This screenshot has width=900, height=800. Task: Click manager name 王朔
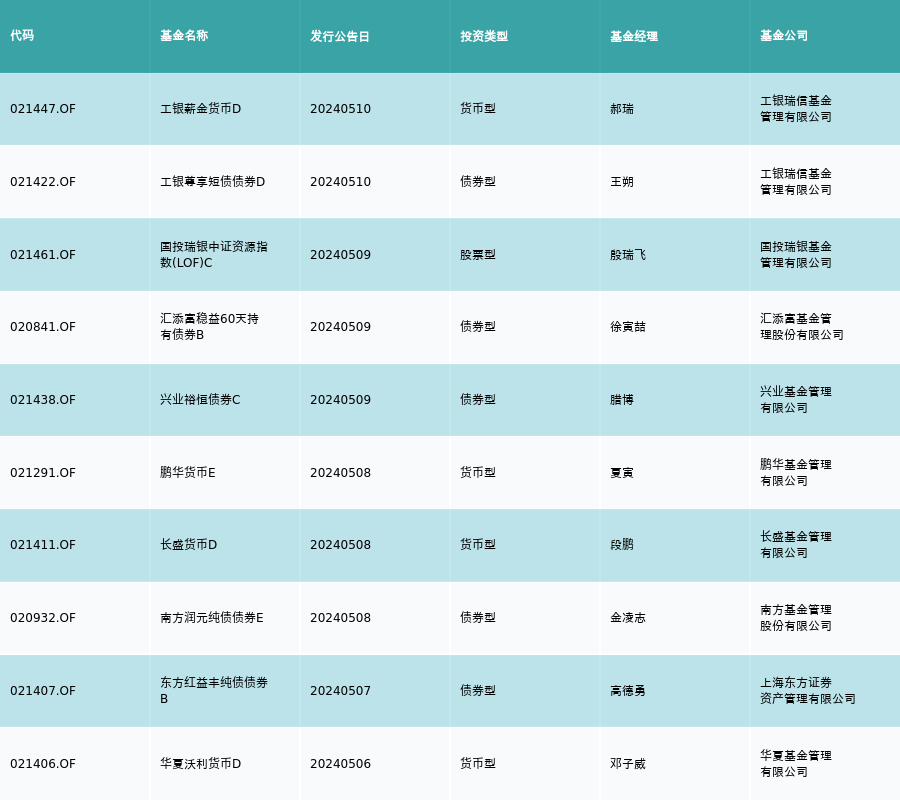click(622, 181)
